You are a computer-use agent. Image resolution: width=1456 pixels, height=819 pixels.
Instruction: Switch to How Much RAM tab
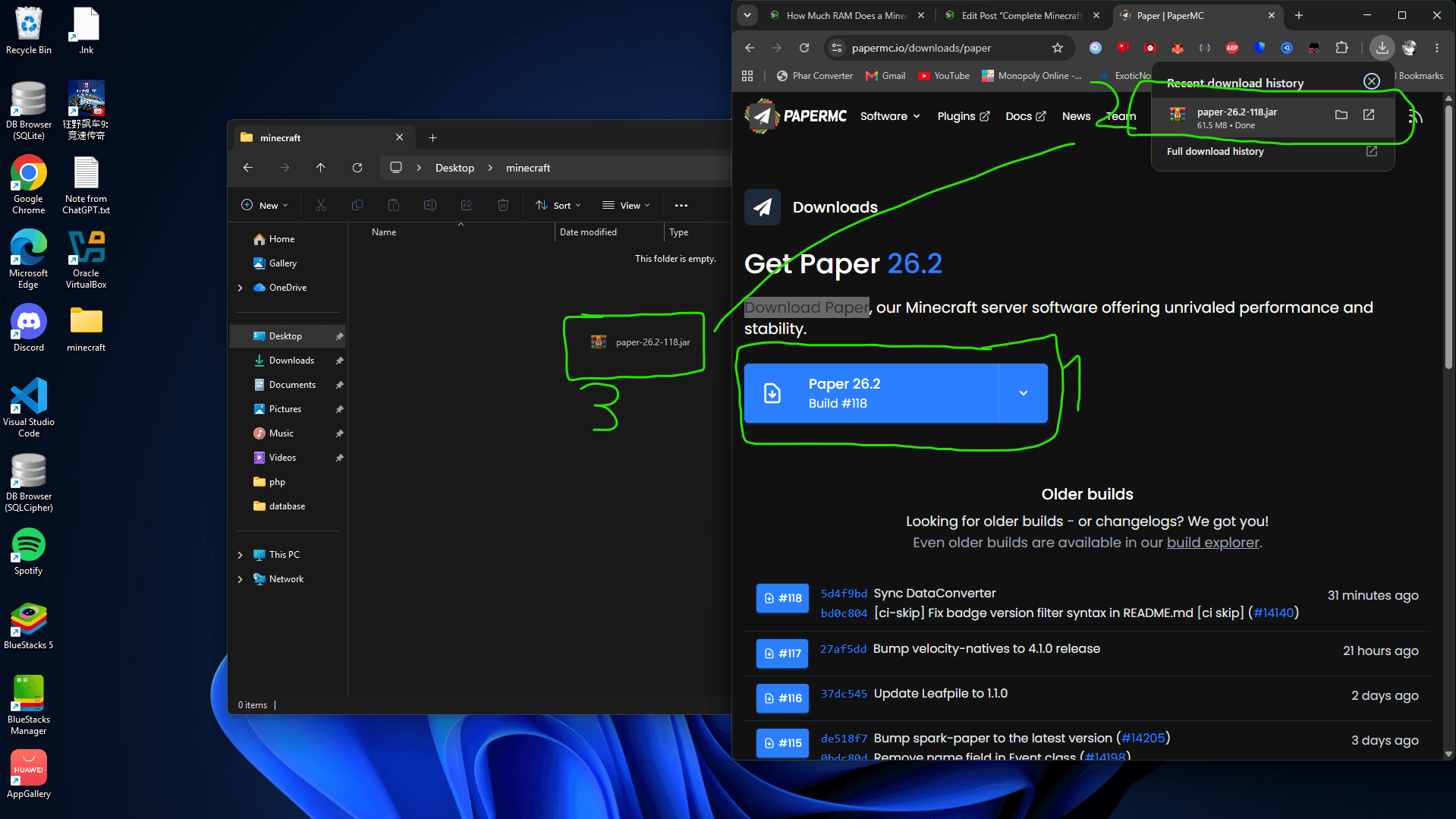click(847, 15)
